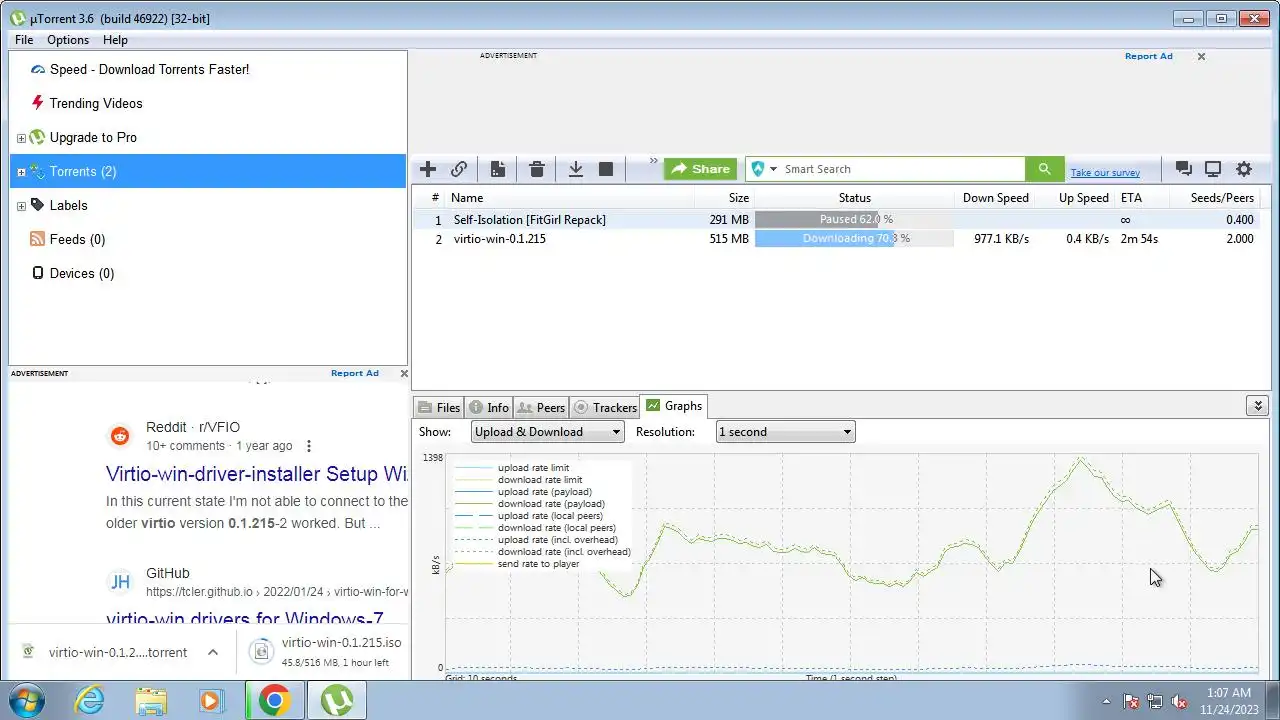The height and width of the screenshot is (720, 1280).
Task: Open Preferences gear icon
Action: click(1244, 169)
